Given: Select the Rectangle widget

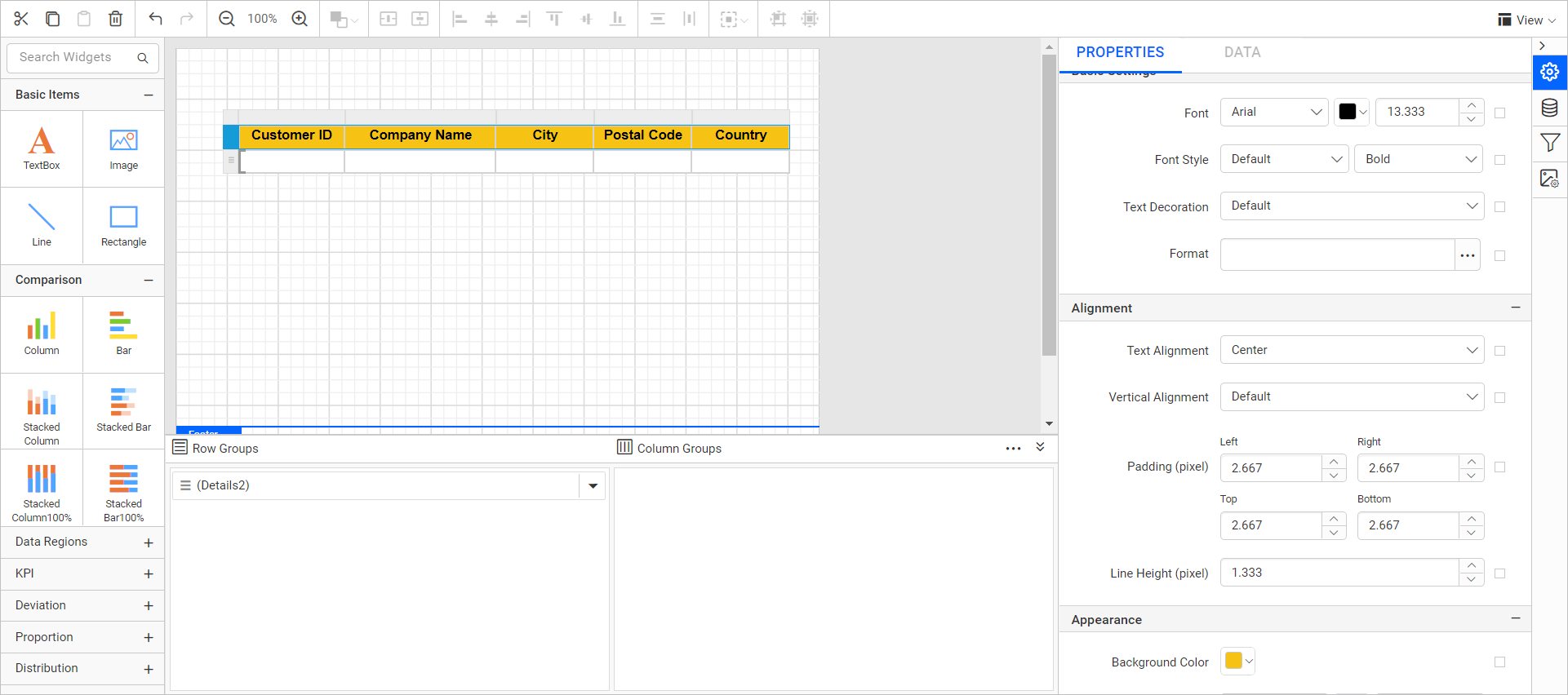Looking at the screenshot, I should tap(123, 226).
